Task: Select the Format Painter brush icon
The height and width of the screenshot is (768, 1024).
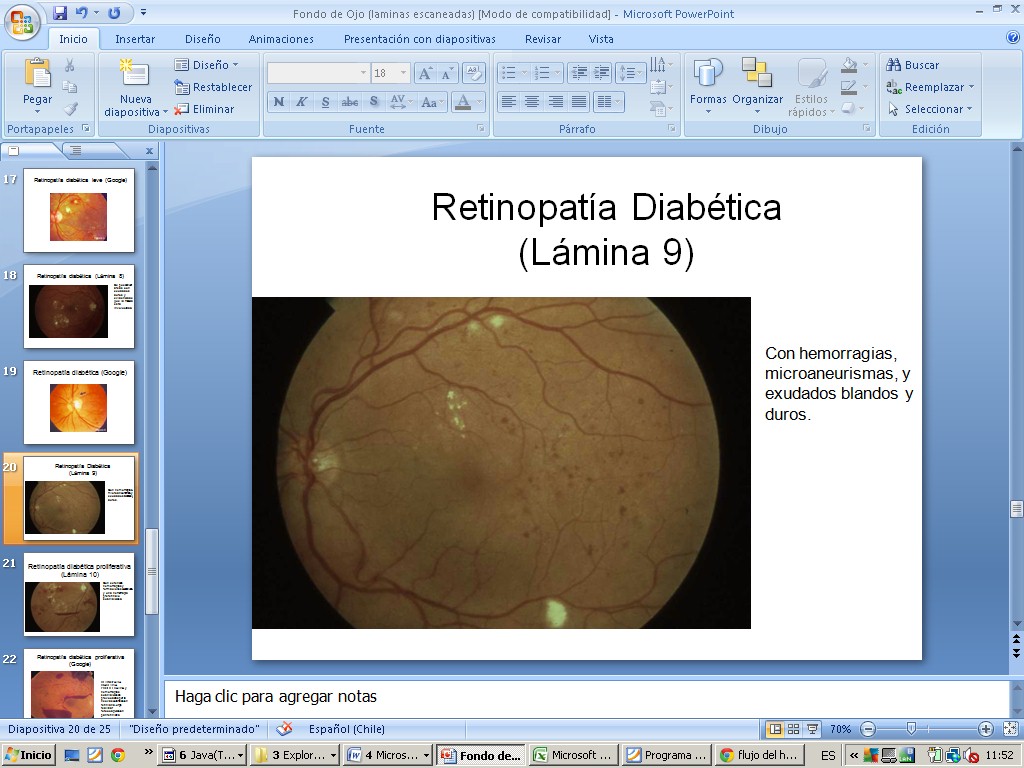Action: coord(70,109)
